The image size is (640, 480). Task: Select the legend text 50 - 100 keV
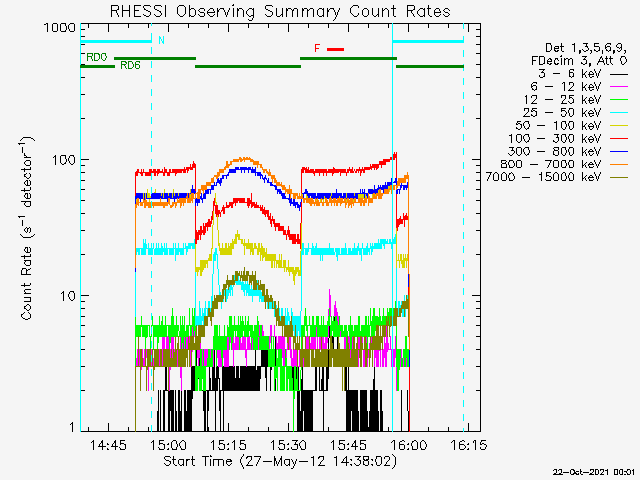[x=558, y=125]
